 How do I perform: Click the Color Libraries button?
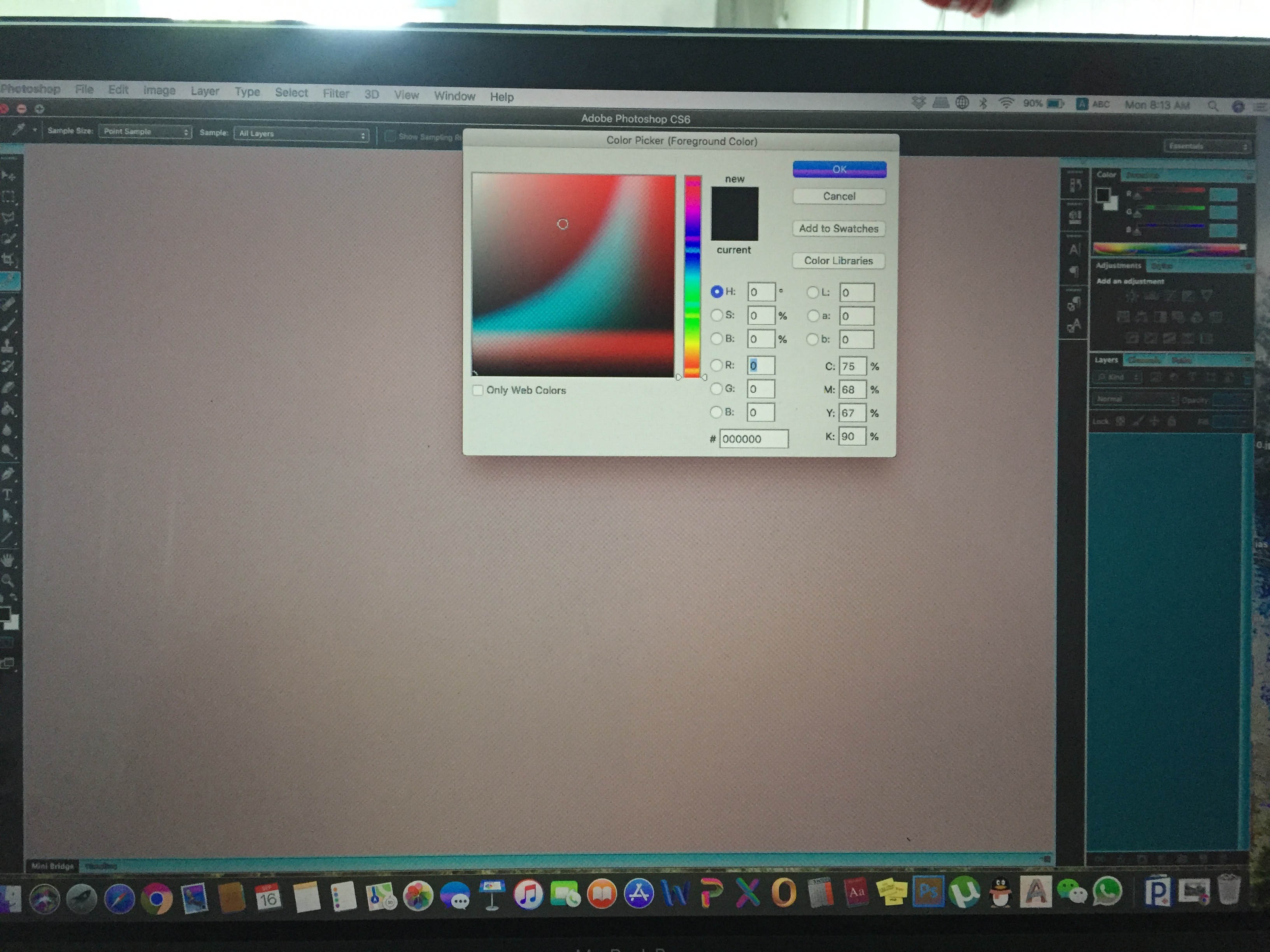pyautogui.click(x=839, y=261)
